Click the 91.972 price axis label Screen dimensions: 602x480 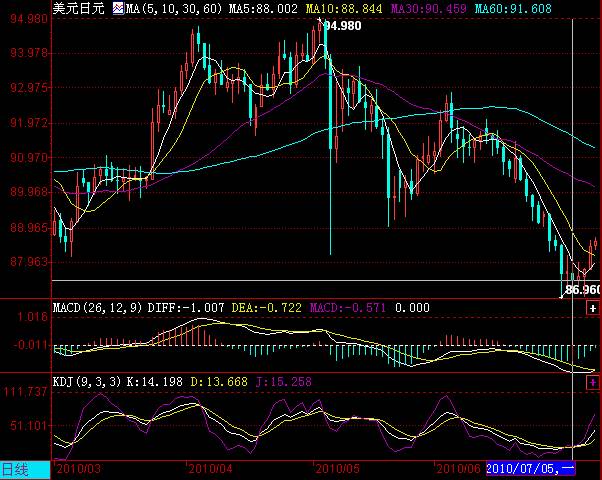(29, 123)
